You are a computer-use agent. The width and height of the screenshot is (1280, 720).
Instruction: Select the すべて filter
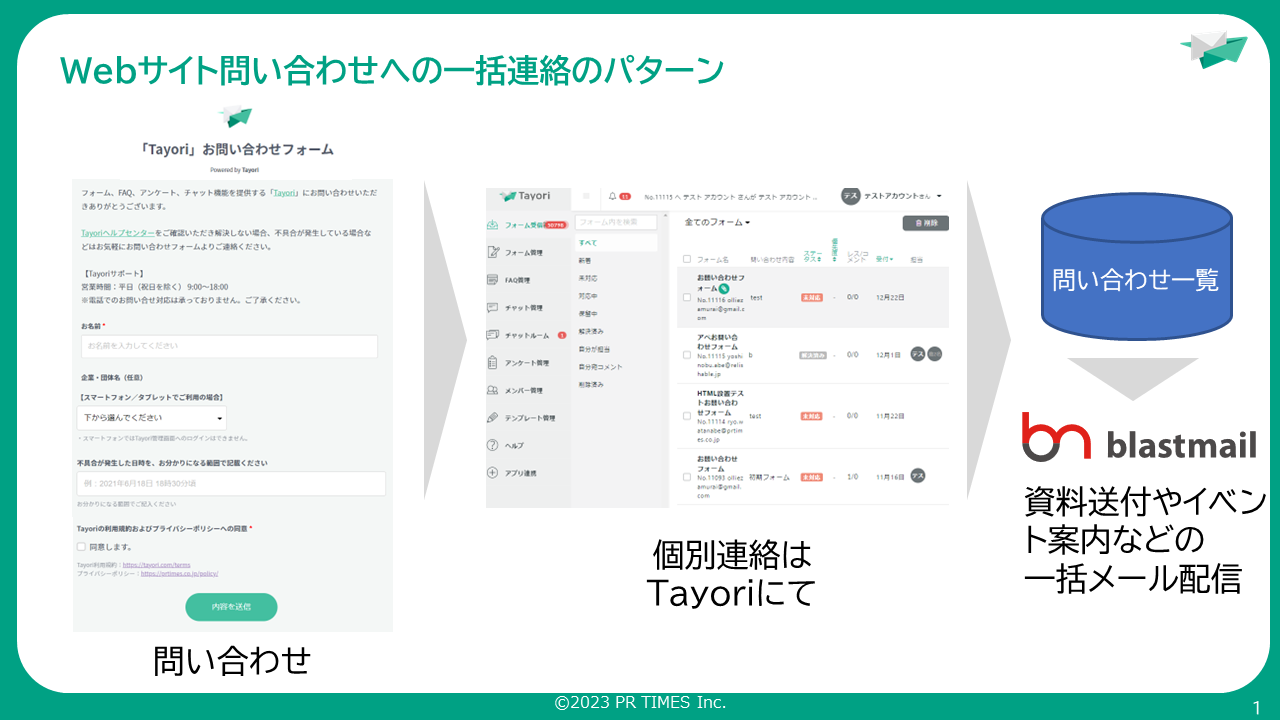point(616,242)
